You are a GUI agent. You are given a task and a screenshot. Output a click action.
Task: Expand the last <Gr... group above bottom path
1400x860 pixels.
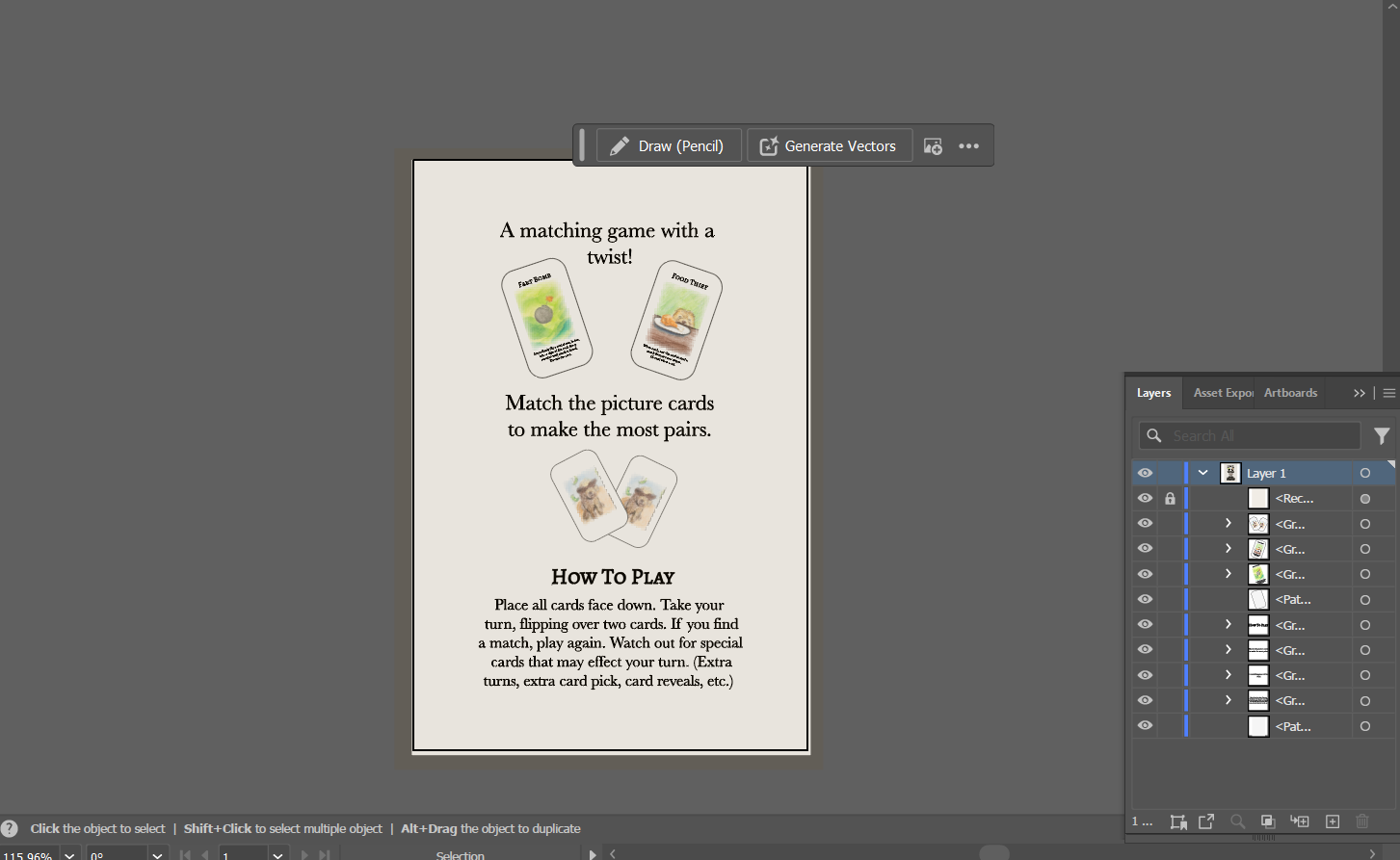pyautogui.click(x=1228, y=700)
